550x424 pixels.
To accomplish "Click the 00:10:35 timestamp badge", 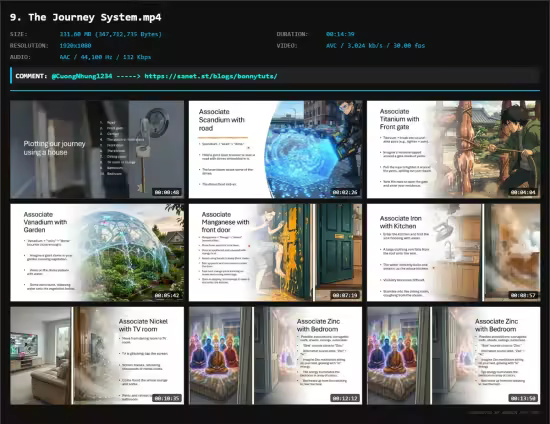I will (167, 398).
